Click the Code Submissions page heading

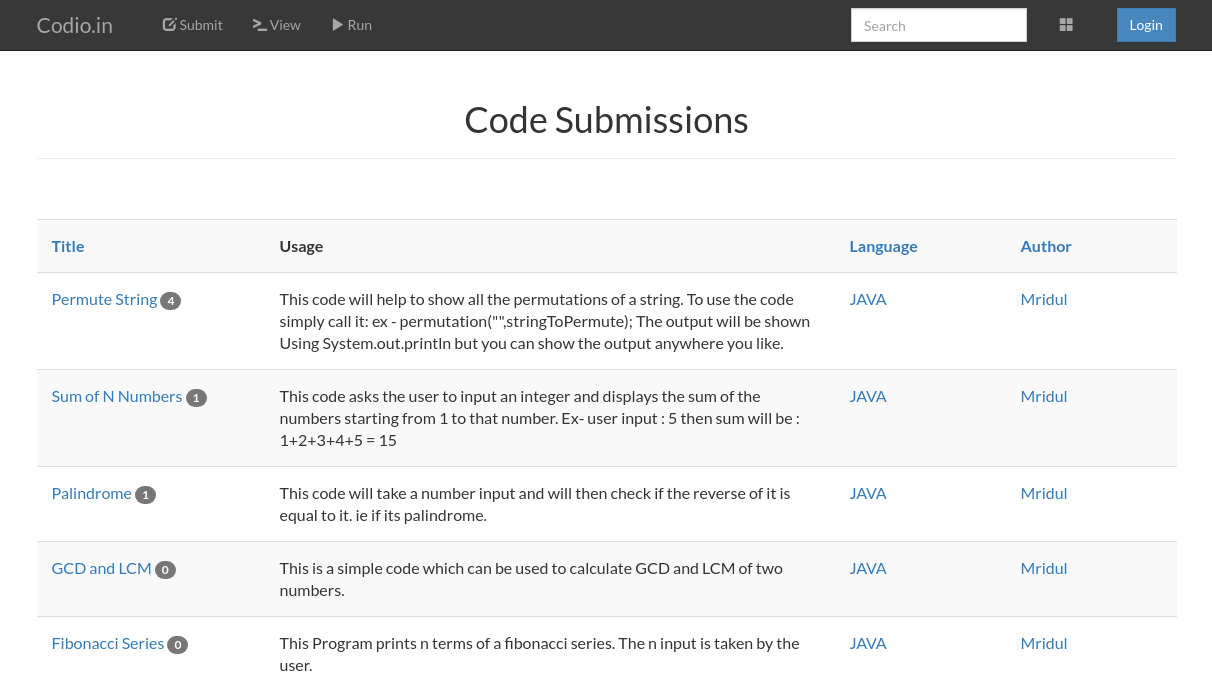pyautogui.click(x=606, y=120)
